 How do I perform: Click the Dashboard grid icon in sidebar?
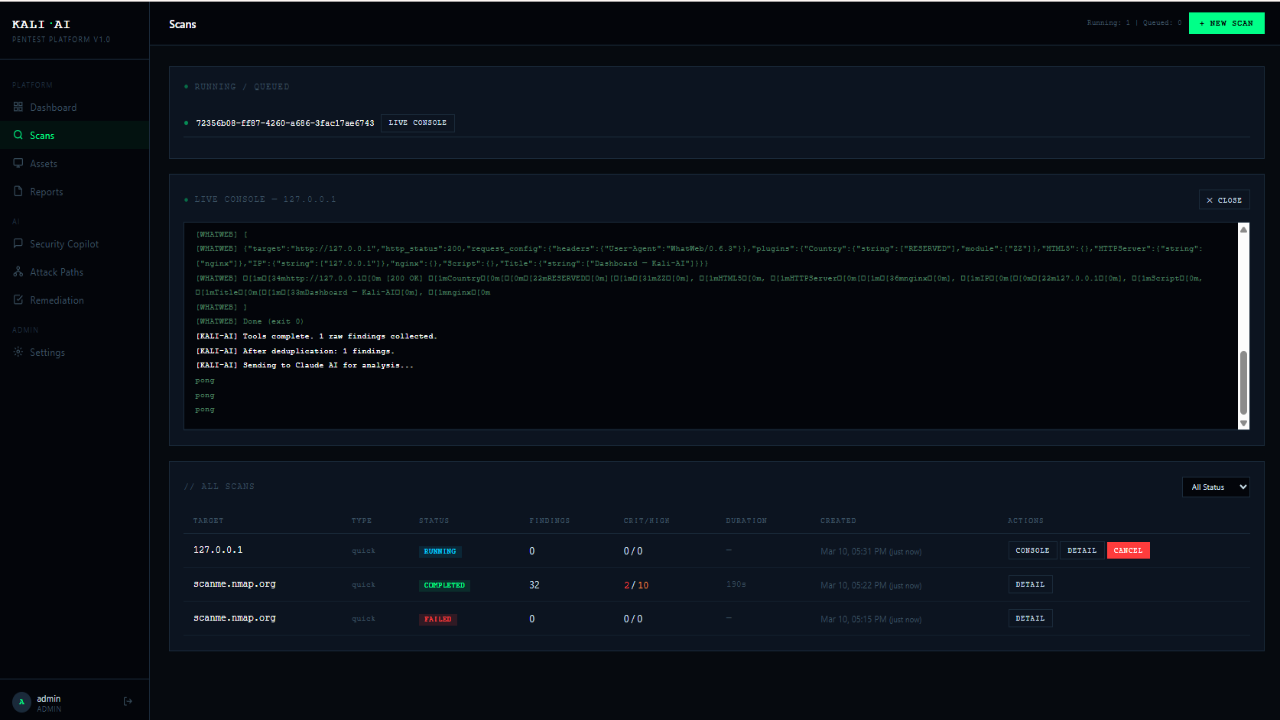tap(18, 107)
